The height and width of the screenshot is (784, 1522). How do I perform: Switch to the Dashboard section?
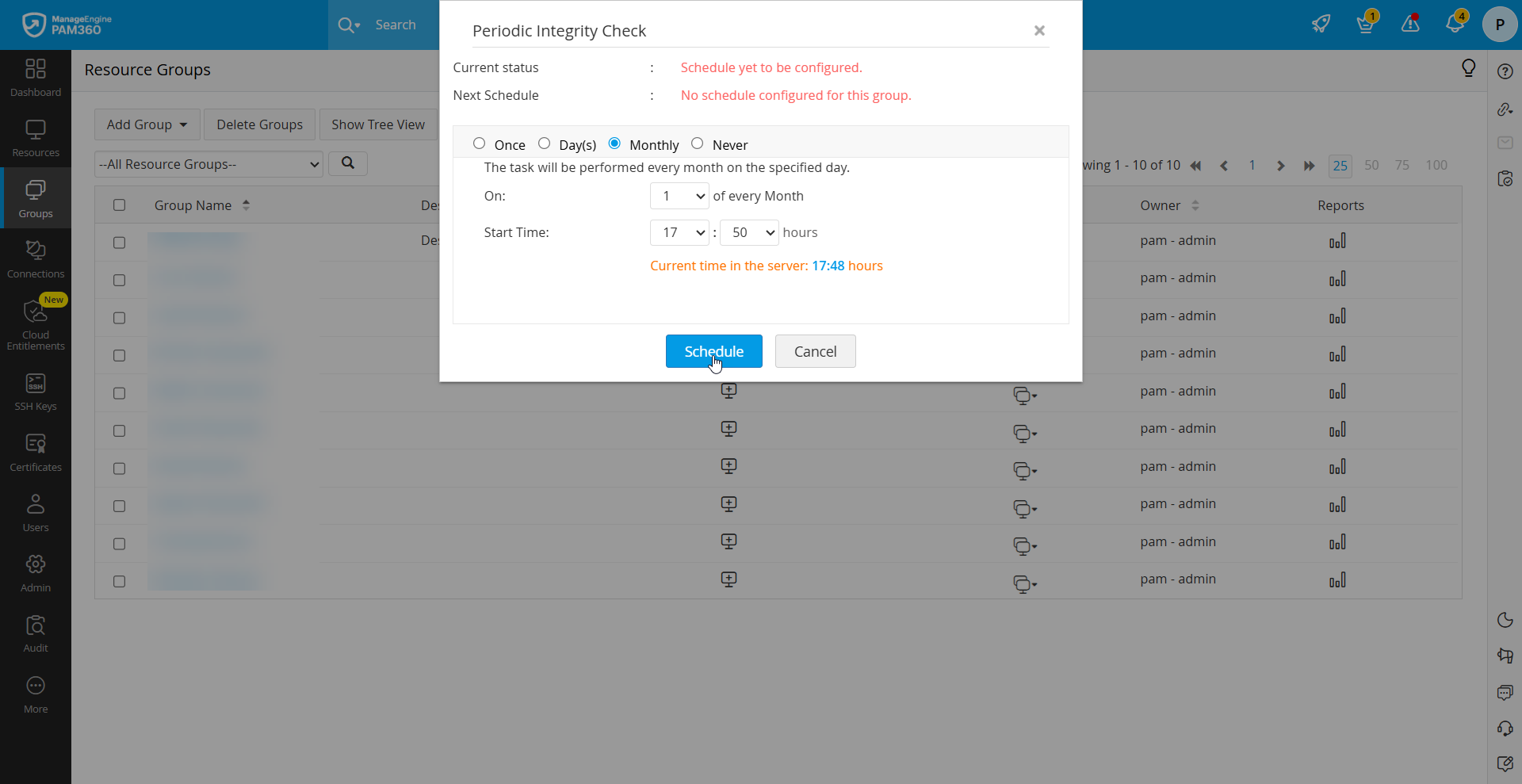(35, 76)
